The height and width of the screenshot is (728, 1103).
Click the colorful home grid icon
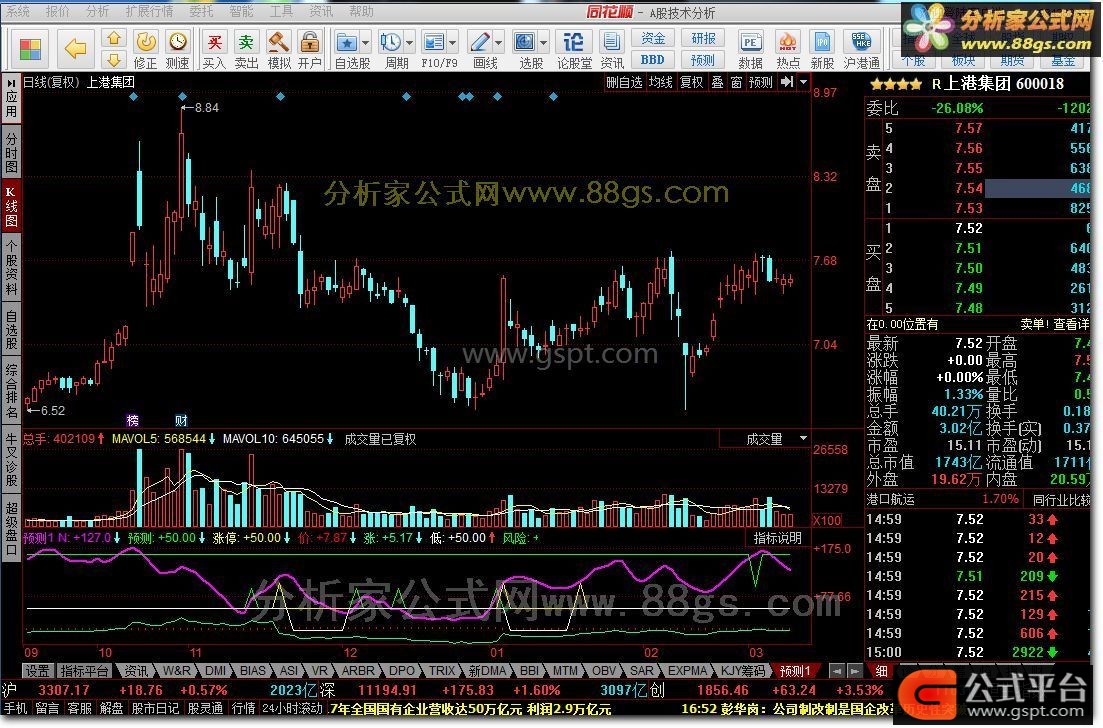[x=30, y=49]
